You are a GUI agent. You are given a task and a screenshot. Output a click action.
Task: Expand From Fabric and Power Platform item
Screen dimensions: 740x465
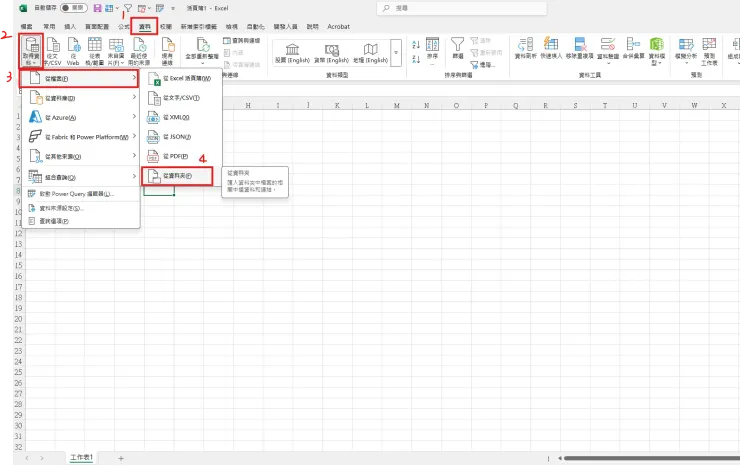tap(81, 137)
